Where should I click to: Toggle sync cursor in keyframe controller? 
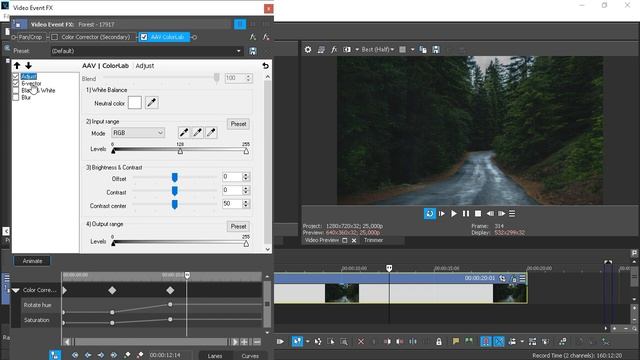(55, 355)
